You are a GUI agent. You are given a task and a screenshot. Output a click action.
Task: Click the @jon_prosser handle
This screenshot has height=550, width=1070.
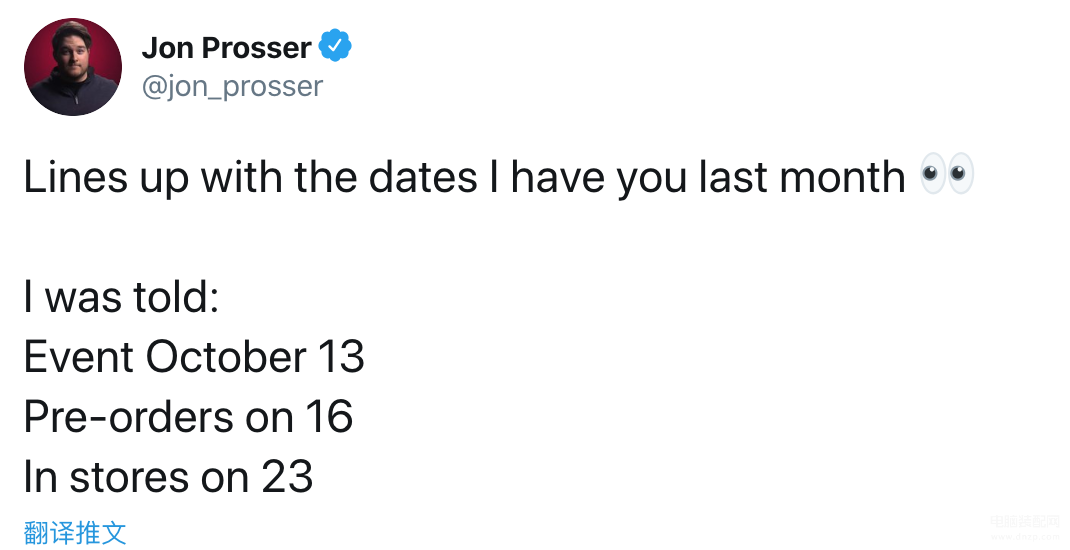click(232, 87)
